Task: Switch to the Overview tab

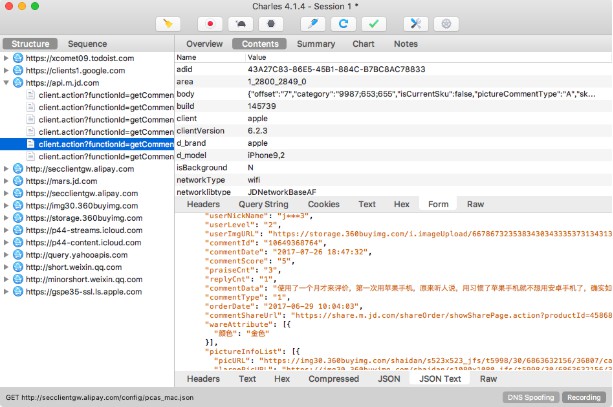Action: click(x=204, y=44)
